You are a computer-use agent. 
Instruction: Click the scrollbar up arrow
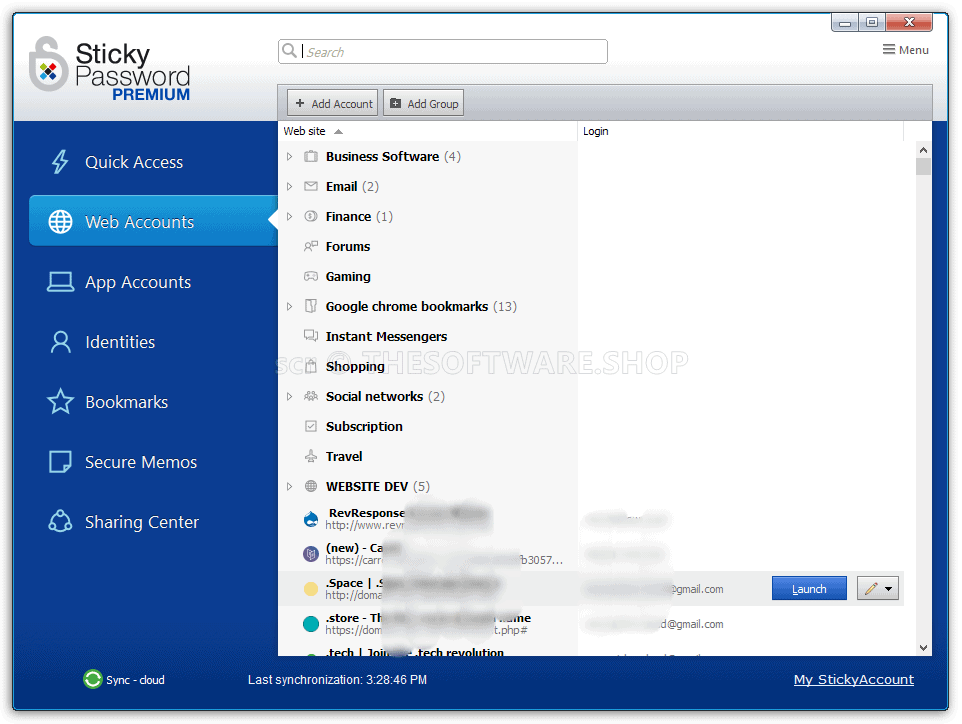point(923,150)
